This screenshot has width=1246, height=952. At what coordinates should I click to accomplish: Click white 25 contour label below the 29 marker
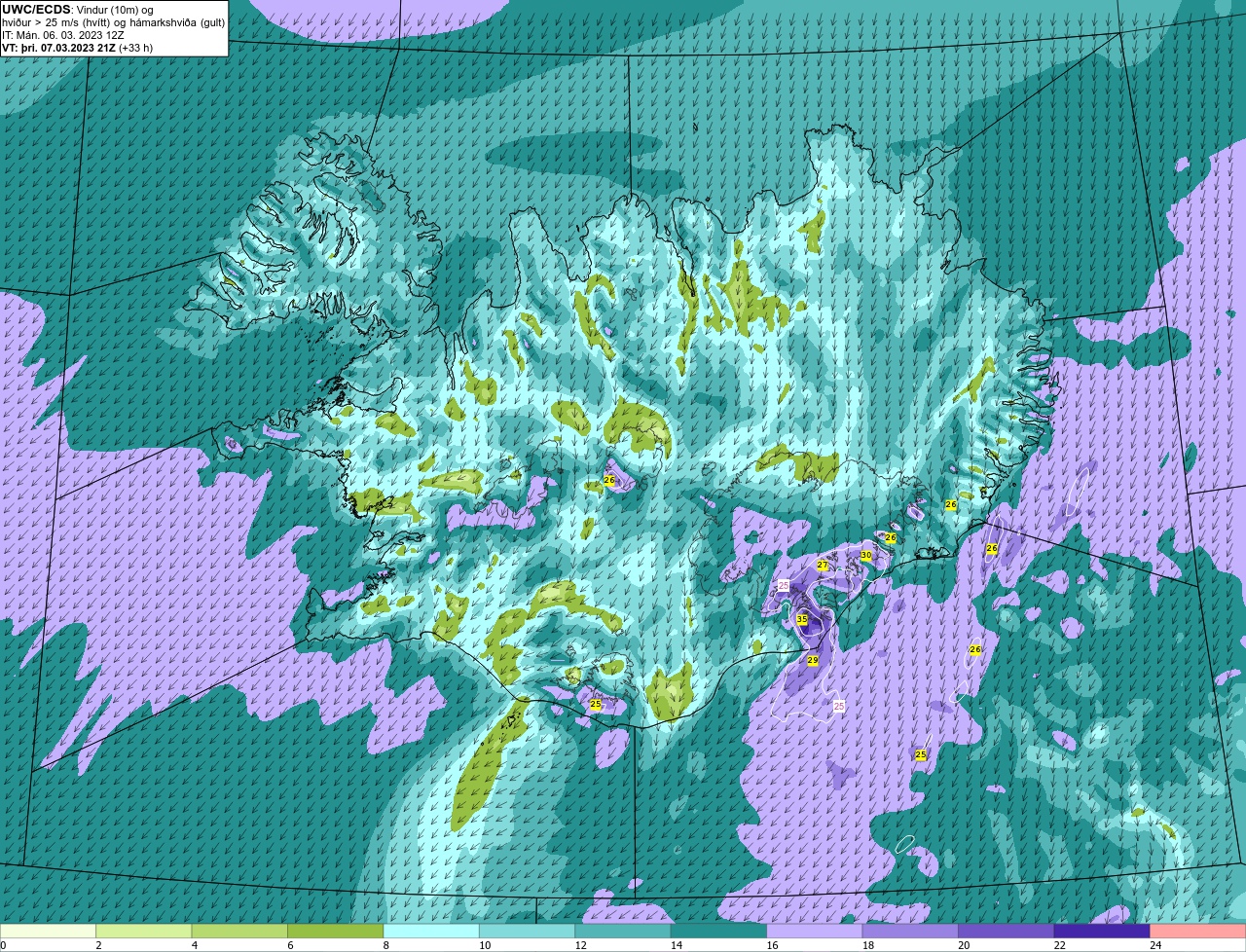839,705
